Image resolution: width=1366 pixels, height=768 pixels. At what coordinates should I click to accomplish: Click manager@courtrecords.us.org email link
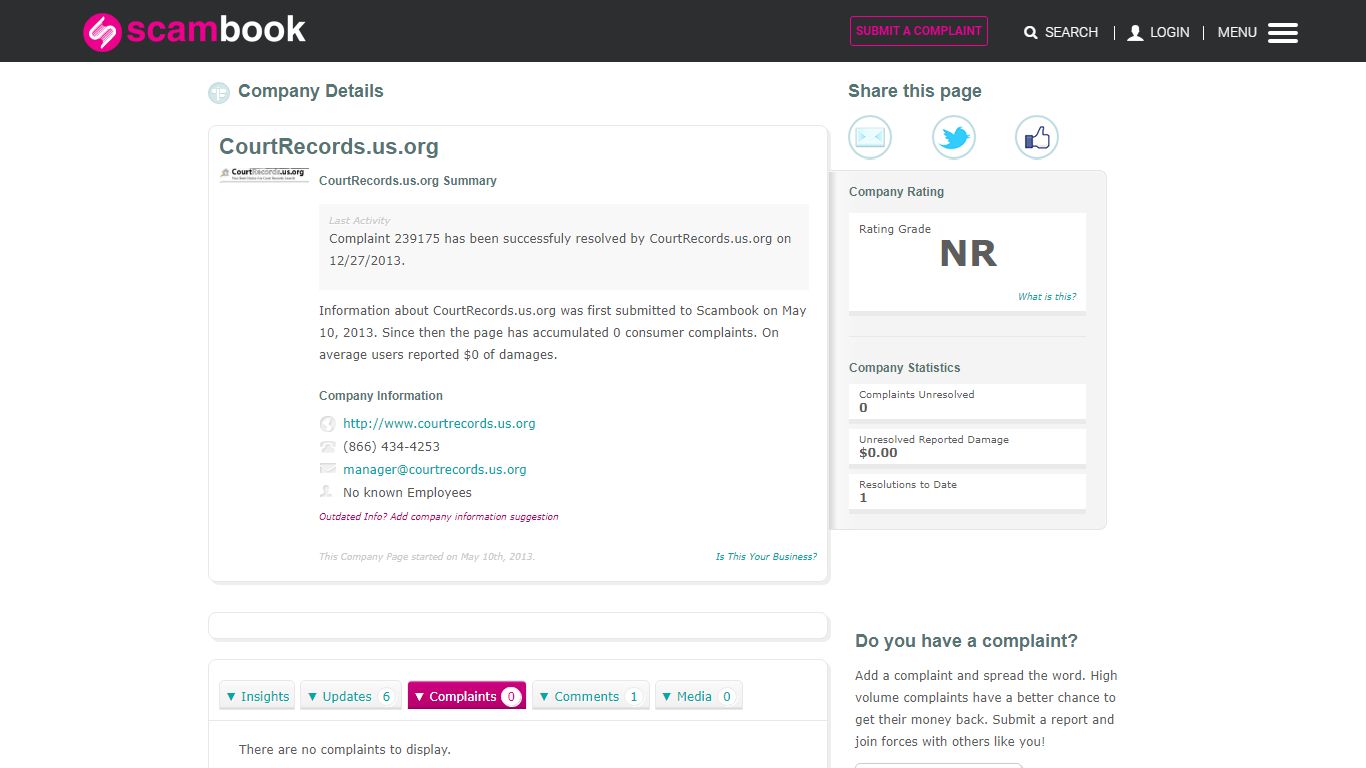point(434,470)
